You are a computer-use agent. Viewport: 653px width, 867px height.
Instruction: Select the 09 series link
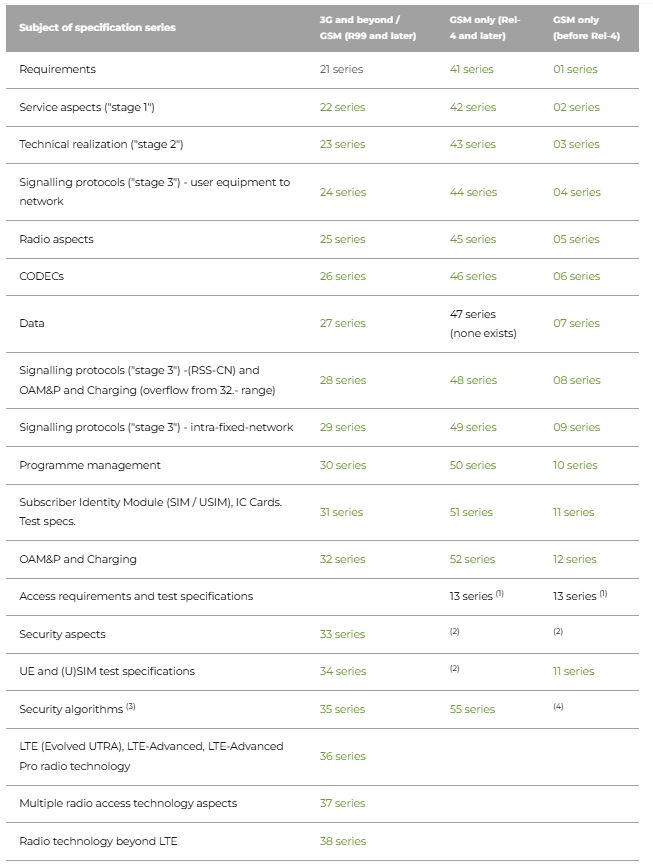pos(576,427)
